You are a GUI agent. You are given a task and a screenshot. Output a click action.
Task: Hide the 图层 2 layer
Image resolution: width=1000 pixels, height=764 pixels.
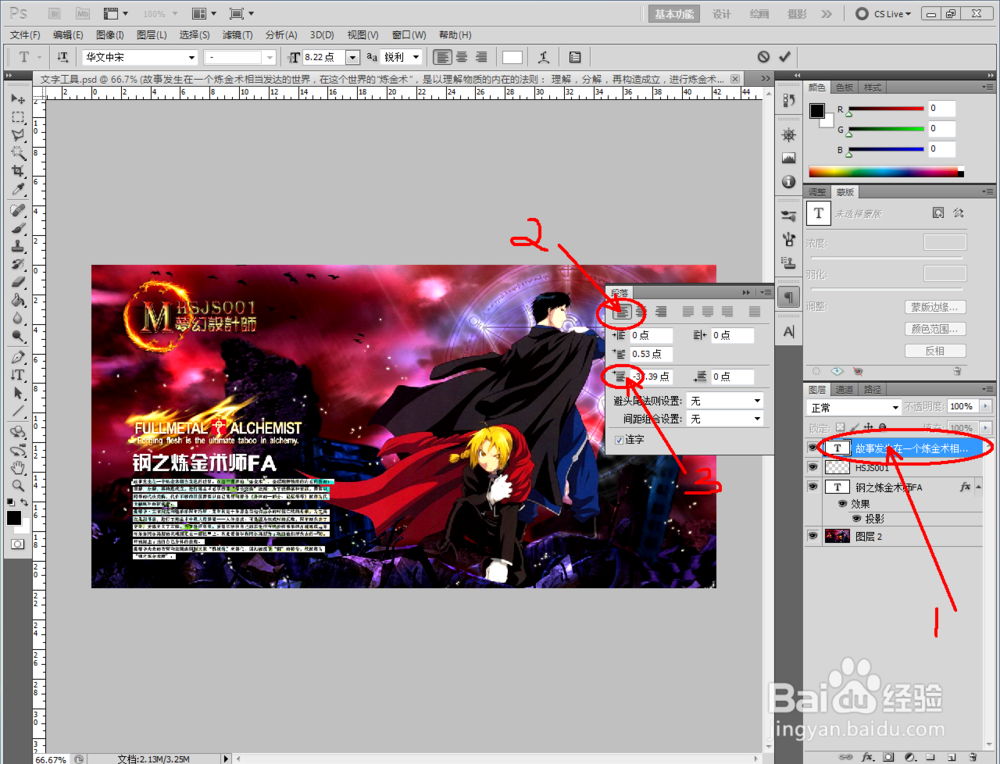coord(812,536)
